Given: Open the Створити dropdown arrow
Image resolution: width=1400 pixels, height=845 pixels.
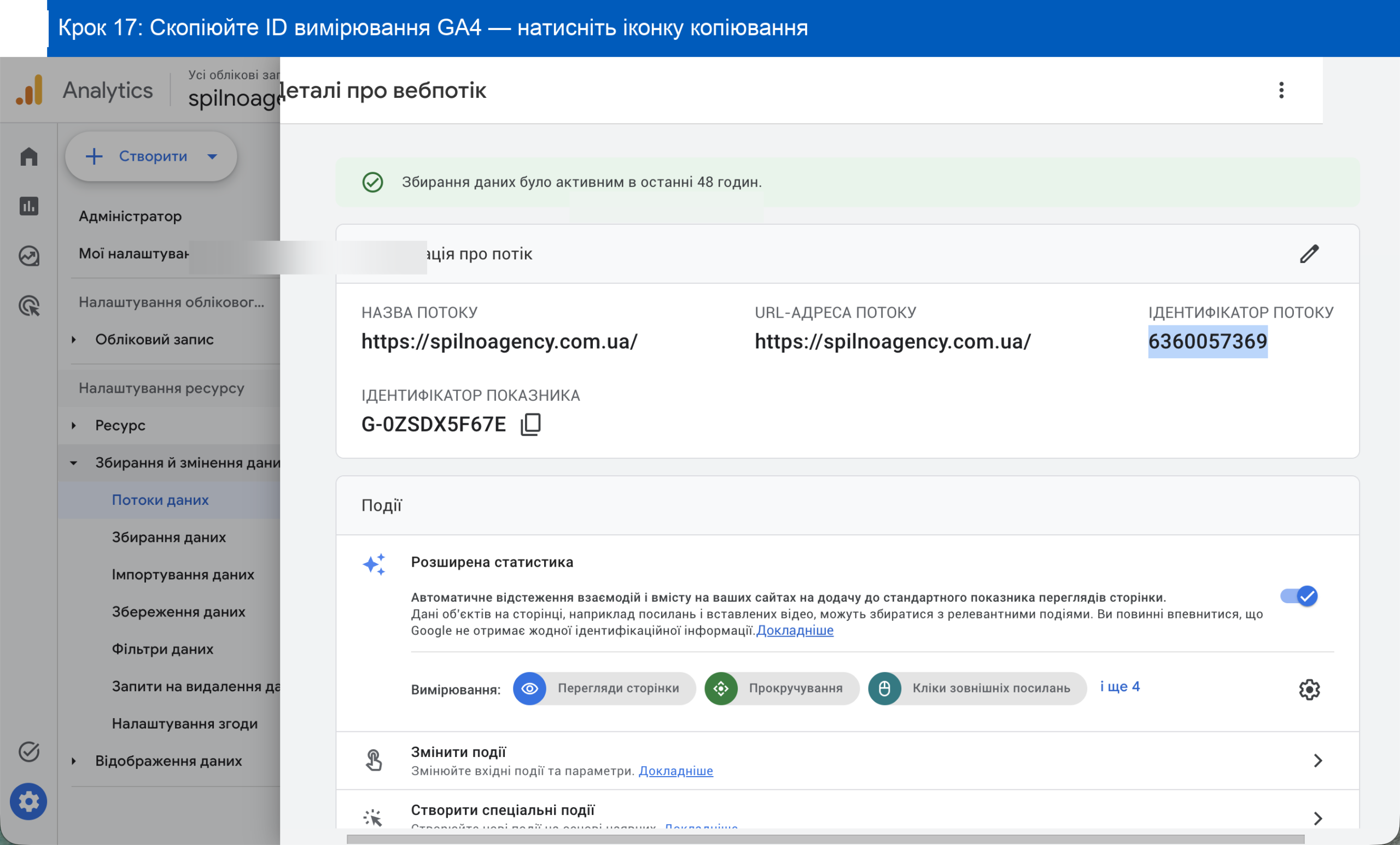Looking at the screenshot, I should pos(212,156).
